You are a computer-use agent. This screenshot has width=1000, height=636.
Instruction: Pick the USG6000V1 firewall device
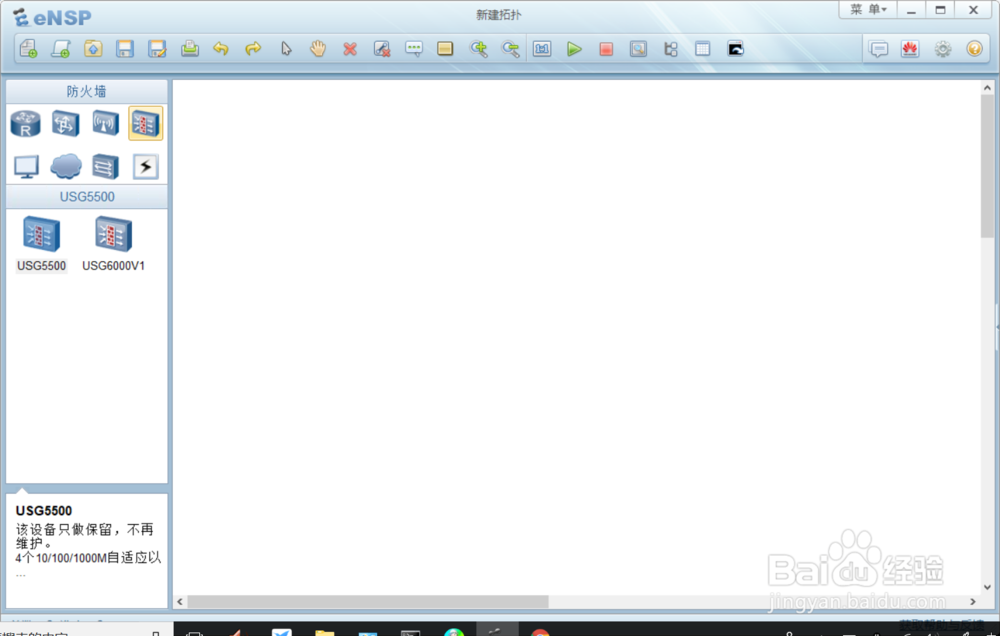(114, 244)
